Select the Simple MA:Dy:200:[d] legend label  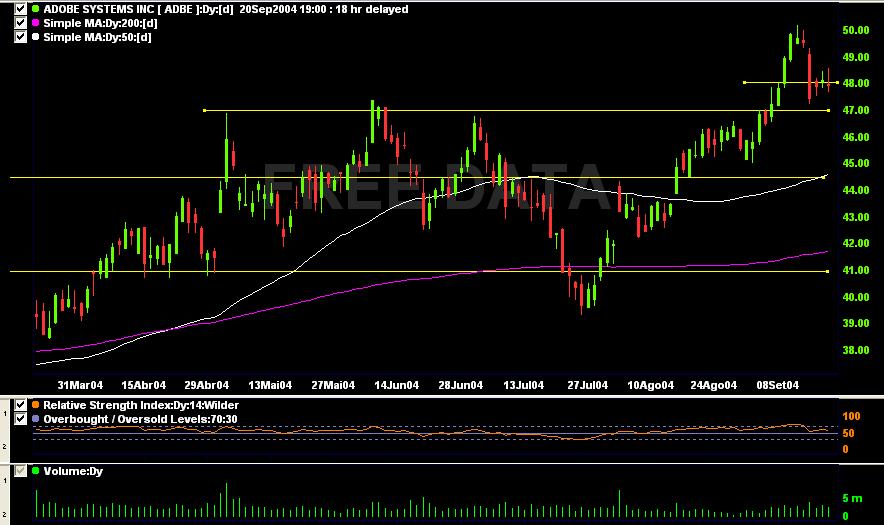(100, 23)
